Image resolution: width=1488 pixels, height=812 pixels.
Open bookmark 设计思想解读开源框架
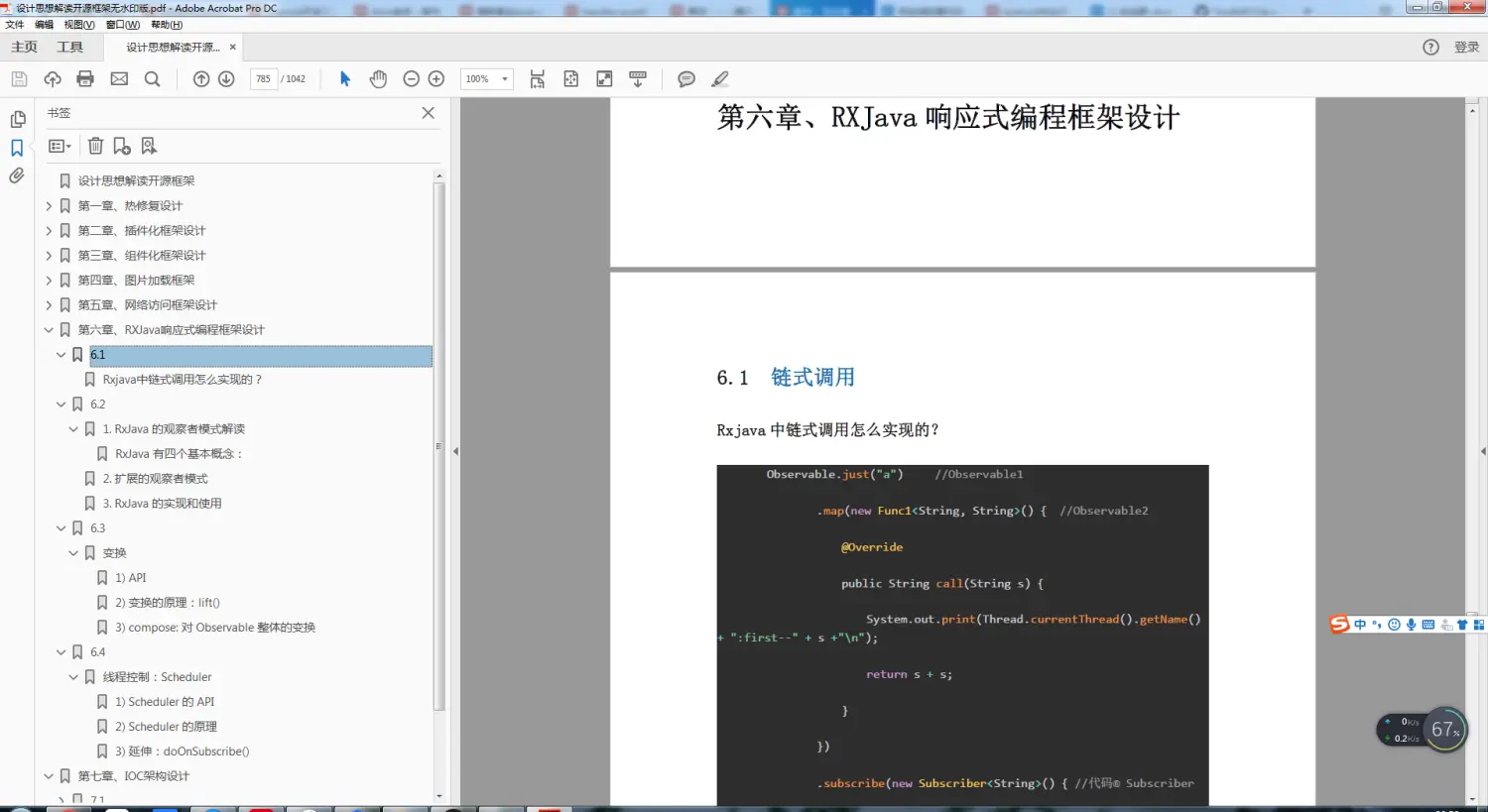coord(136,181)
